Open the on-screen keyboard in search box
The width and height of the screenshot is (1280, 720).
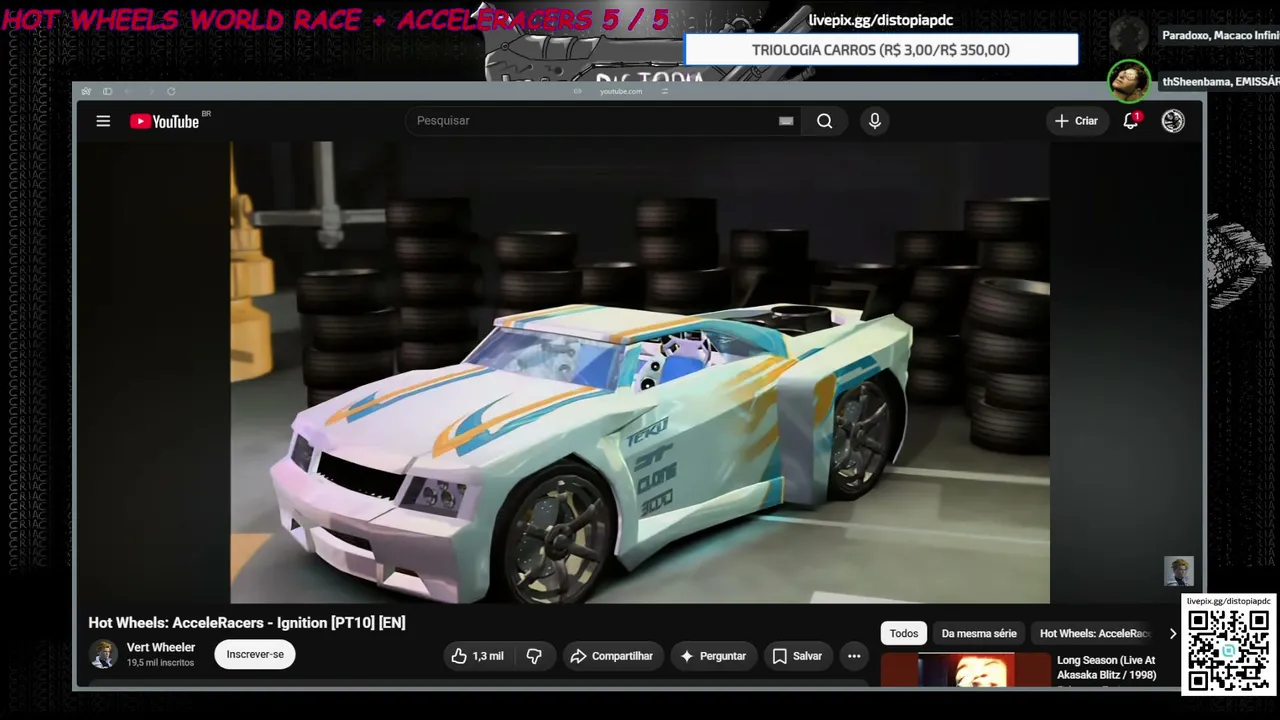[786, 121]
